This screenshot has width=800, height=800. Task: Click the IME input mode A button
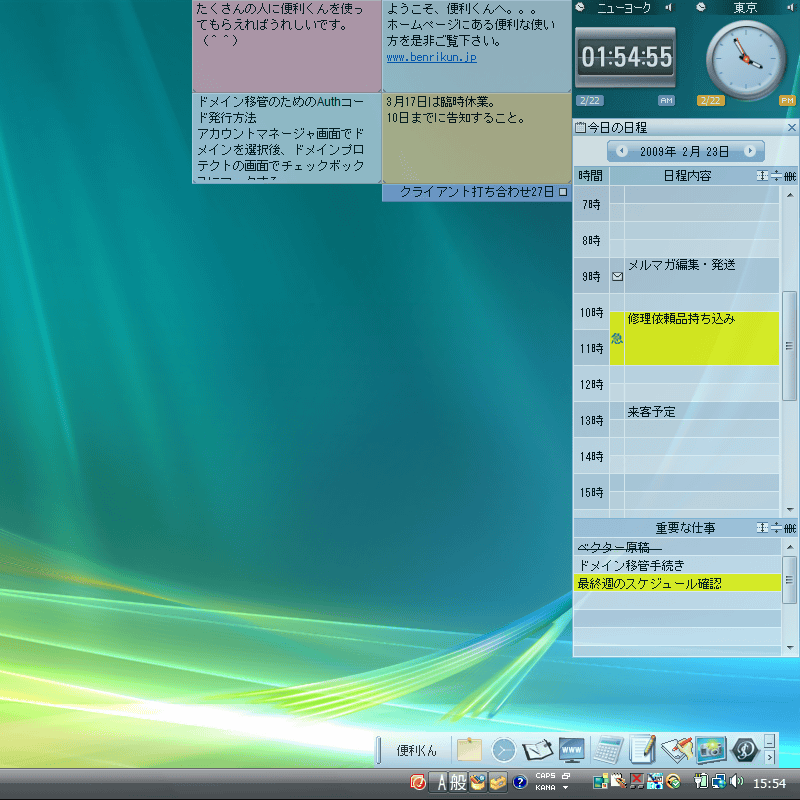click(x=441, y=782)
